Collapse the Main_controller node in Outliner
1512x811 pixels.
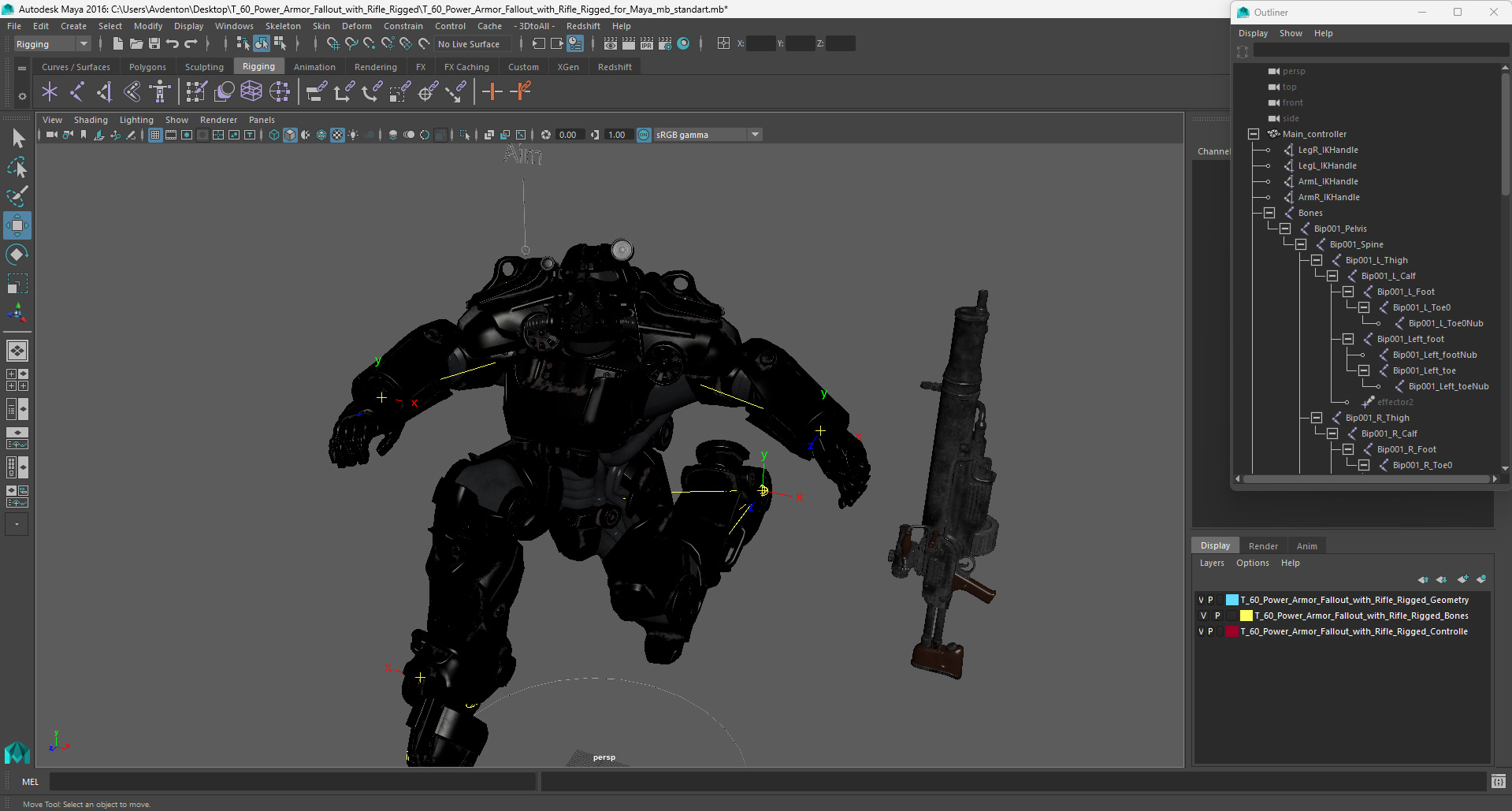pos(1254,134)
